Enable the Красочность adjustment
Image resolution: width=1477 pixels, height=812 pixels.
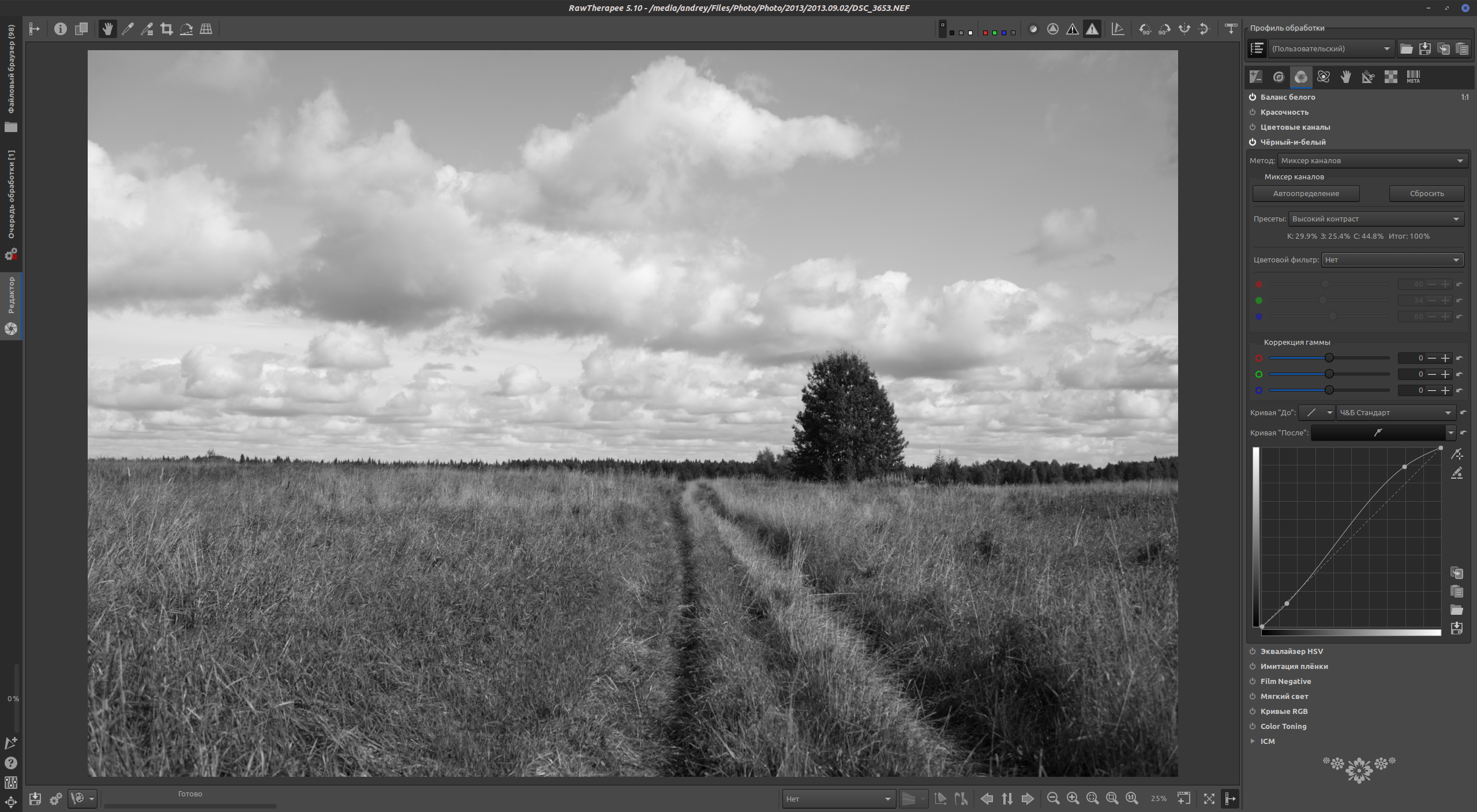1253,112
